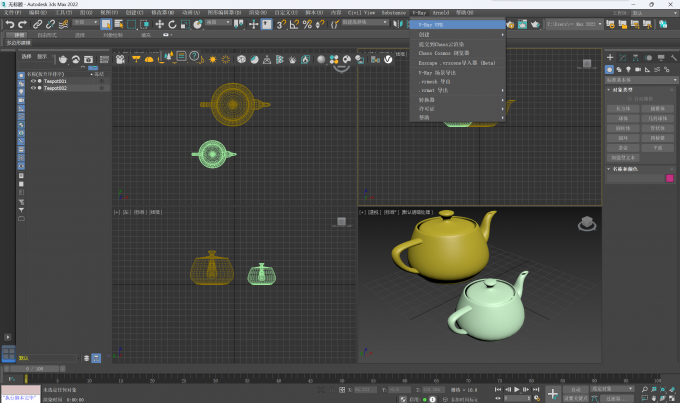Activate the Select and Move tool
The height and width of the screenshot is (403, 680).
pos(159,24)
